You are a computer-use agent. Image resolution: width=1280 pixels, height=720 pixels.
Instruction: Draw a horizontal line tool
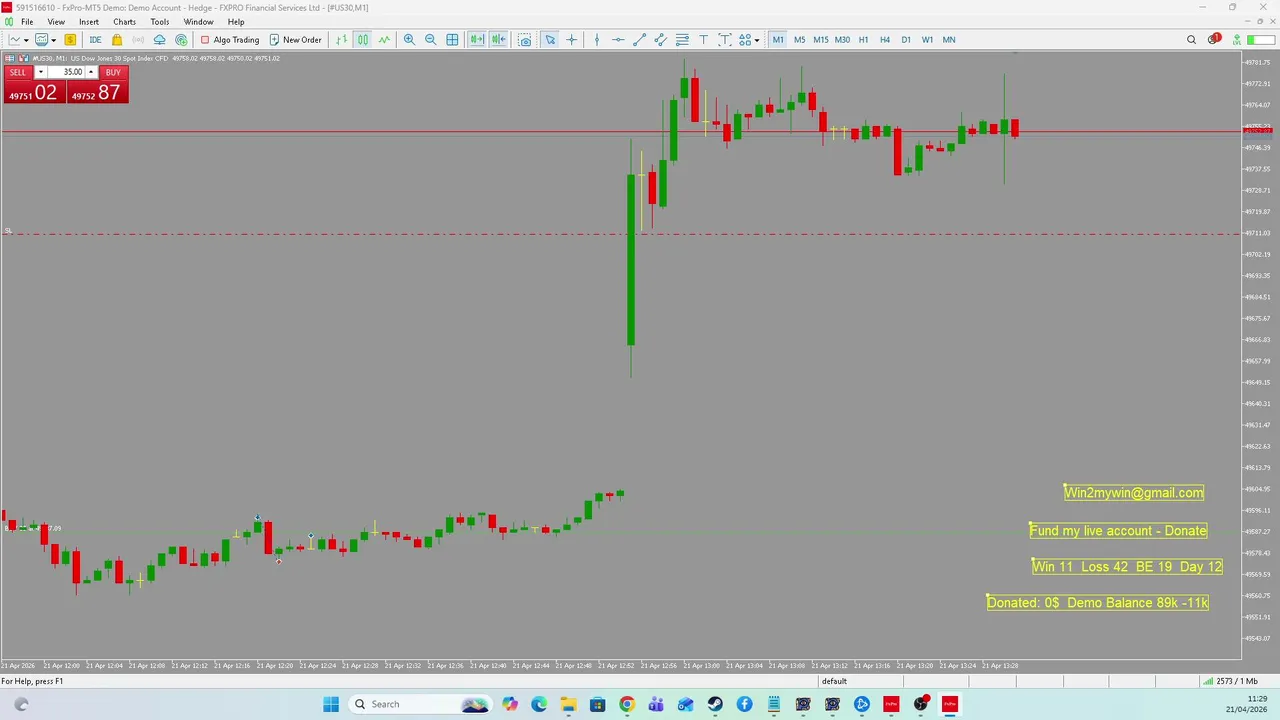[618, 40]
